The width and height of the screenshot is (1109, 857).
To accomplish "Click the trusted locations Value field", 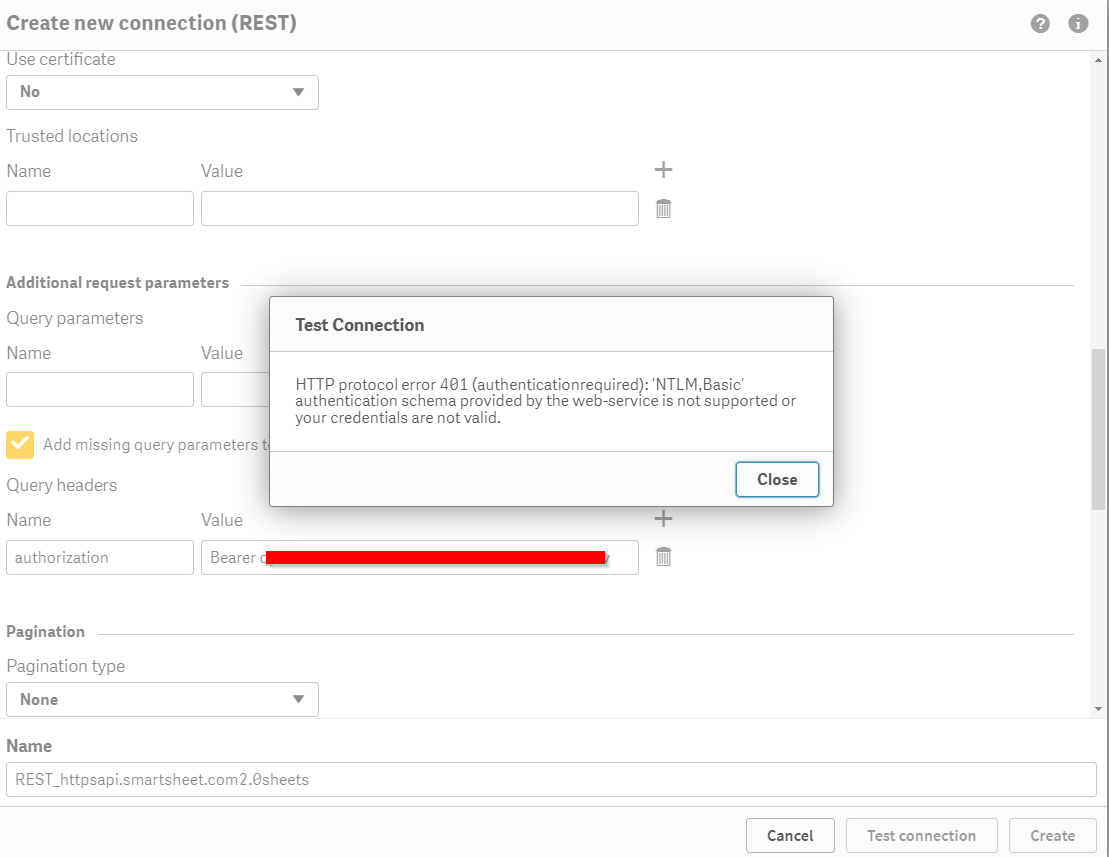I will [x=420, y=208].
